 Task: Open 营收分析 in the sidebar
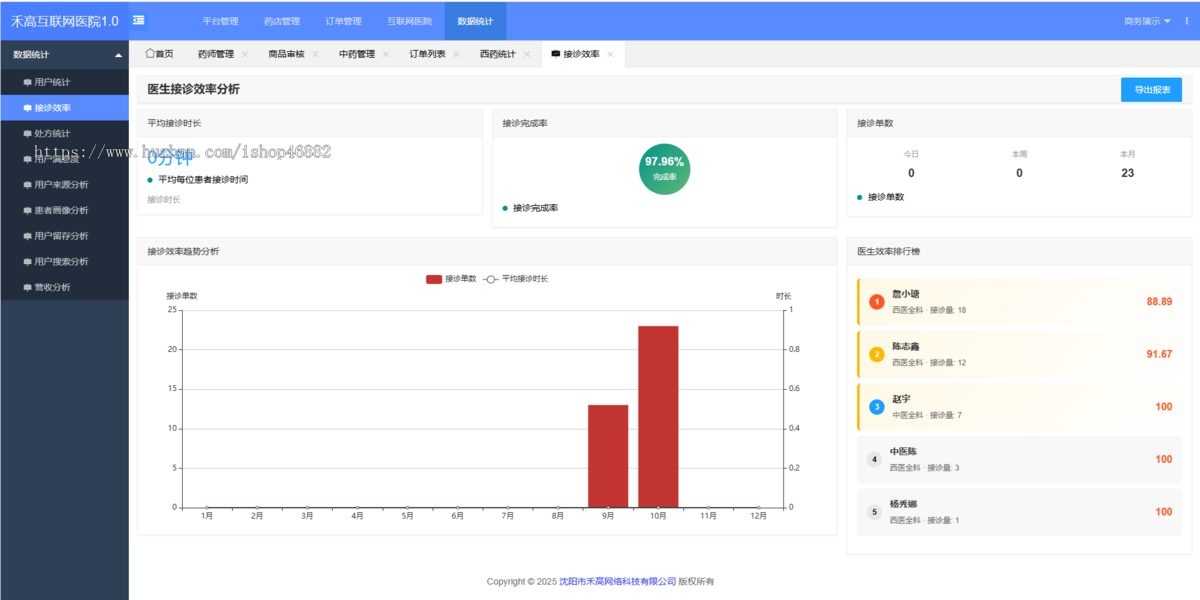(64, 287)
